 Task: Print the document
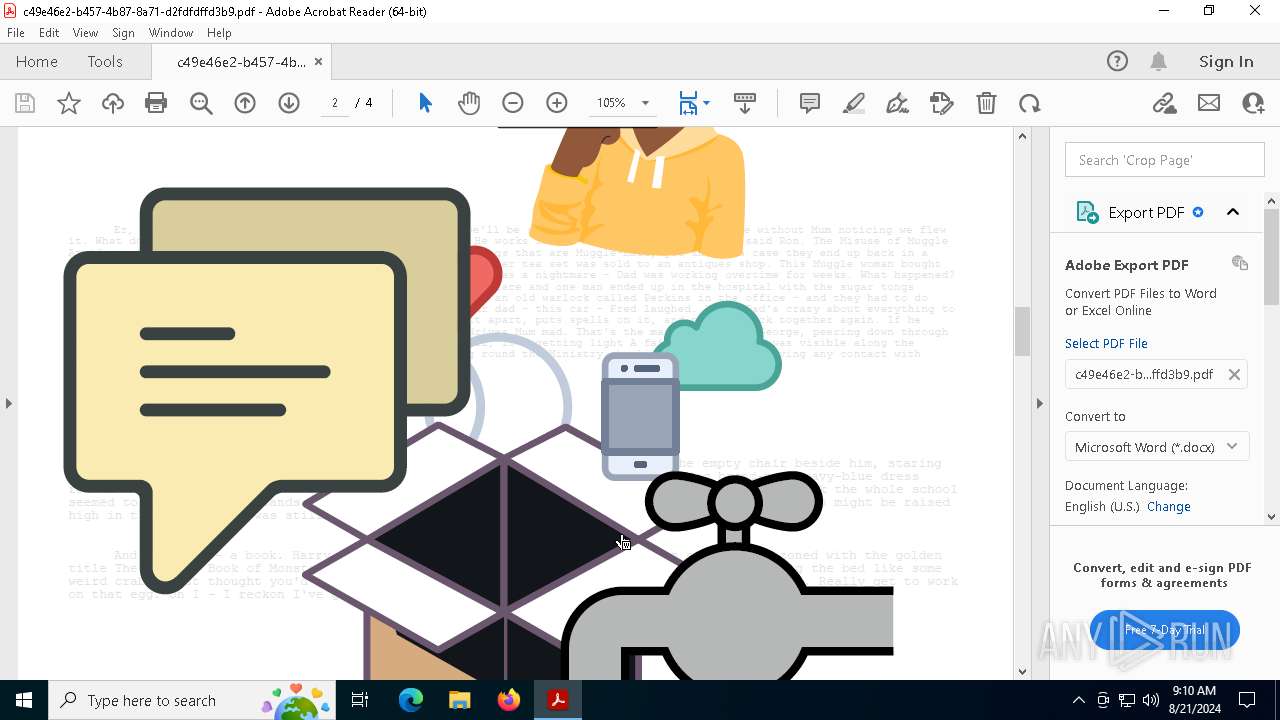[156, 103]
